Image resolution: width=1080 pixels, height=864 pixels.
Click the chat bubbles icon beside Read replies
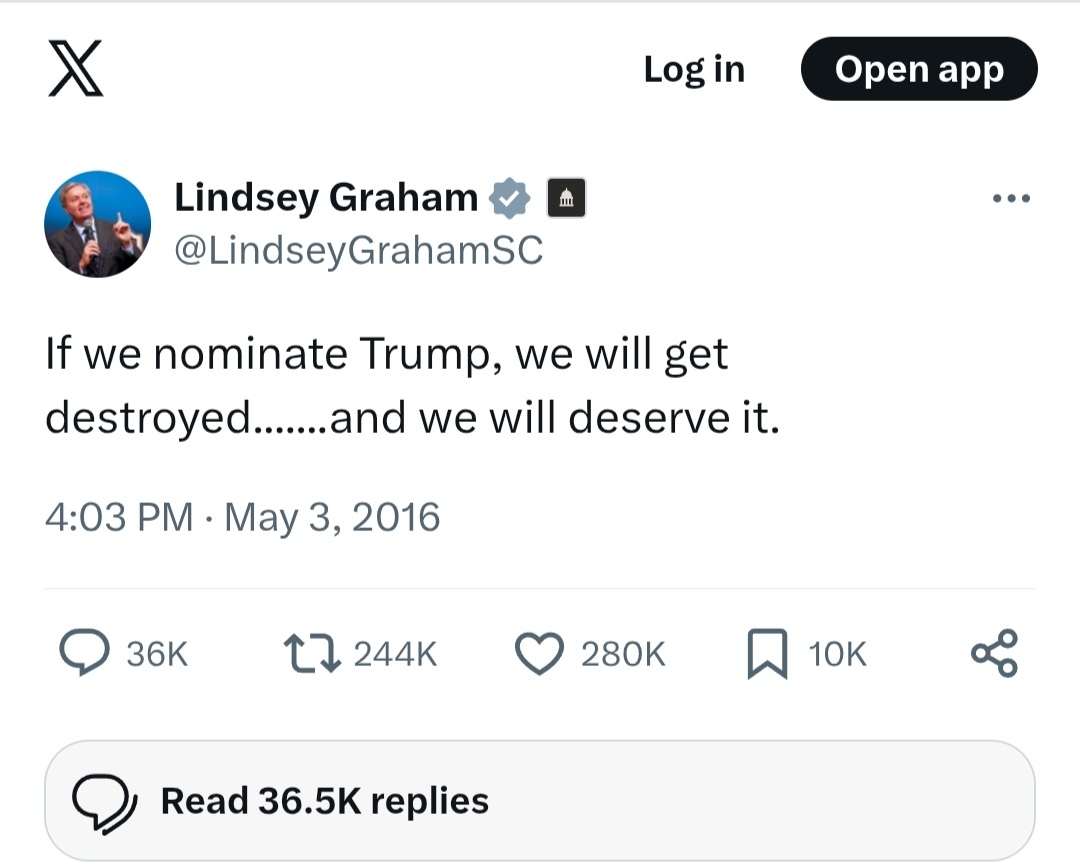point(105,802)
